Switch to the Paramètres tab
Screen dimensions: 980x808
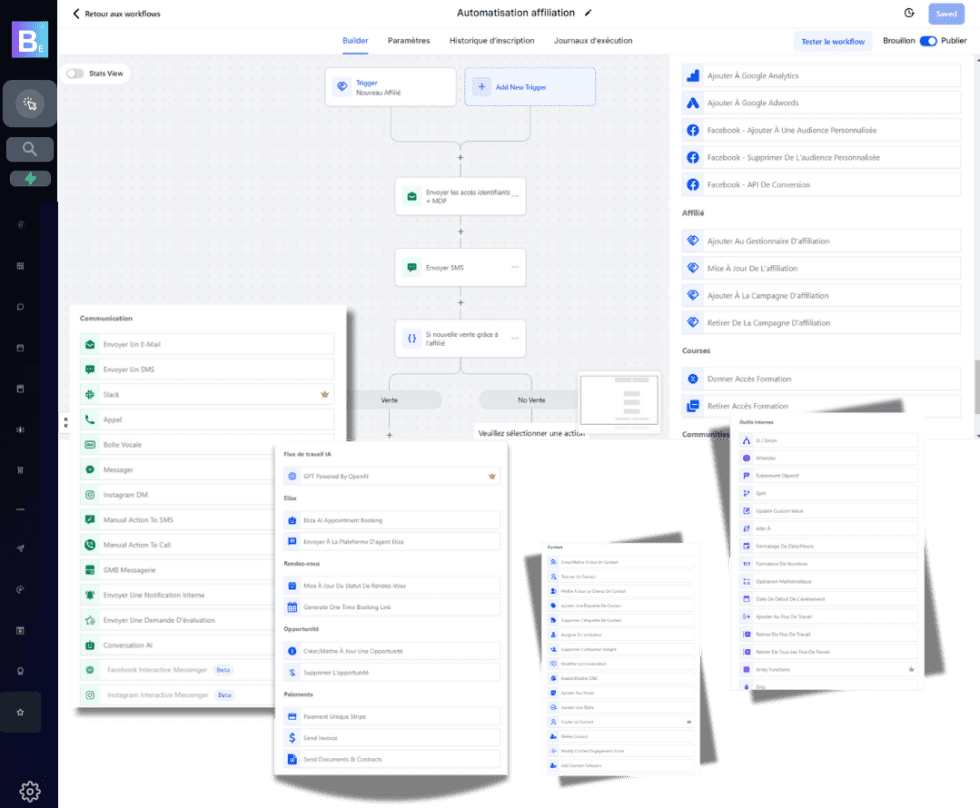click(409, 41)
